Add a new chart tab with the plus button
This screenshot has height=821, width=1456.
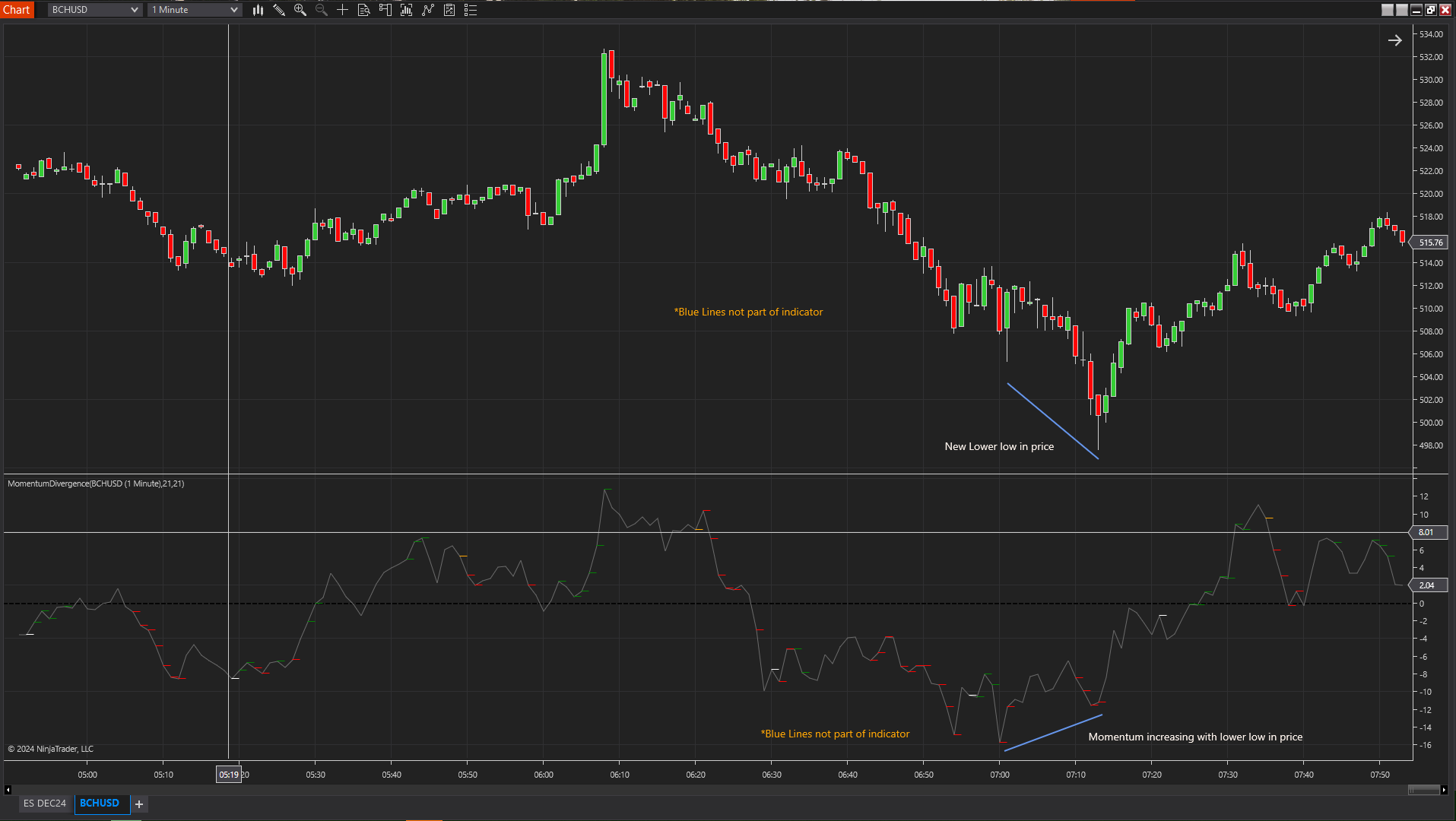click(x=138, y=804)
